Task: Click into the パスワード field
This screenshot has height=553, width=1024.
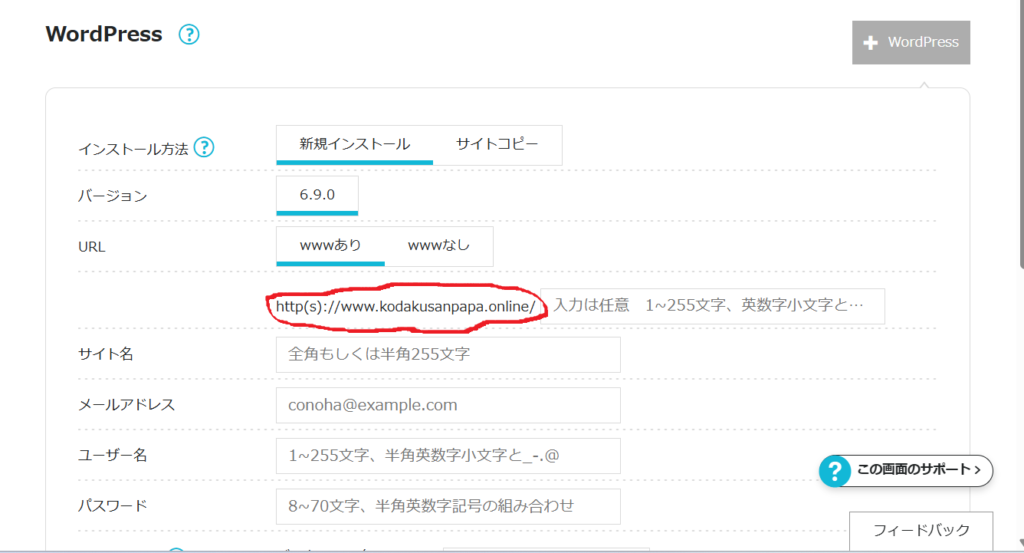Action: click(448, 506)
